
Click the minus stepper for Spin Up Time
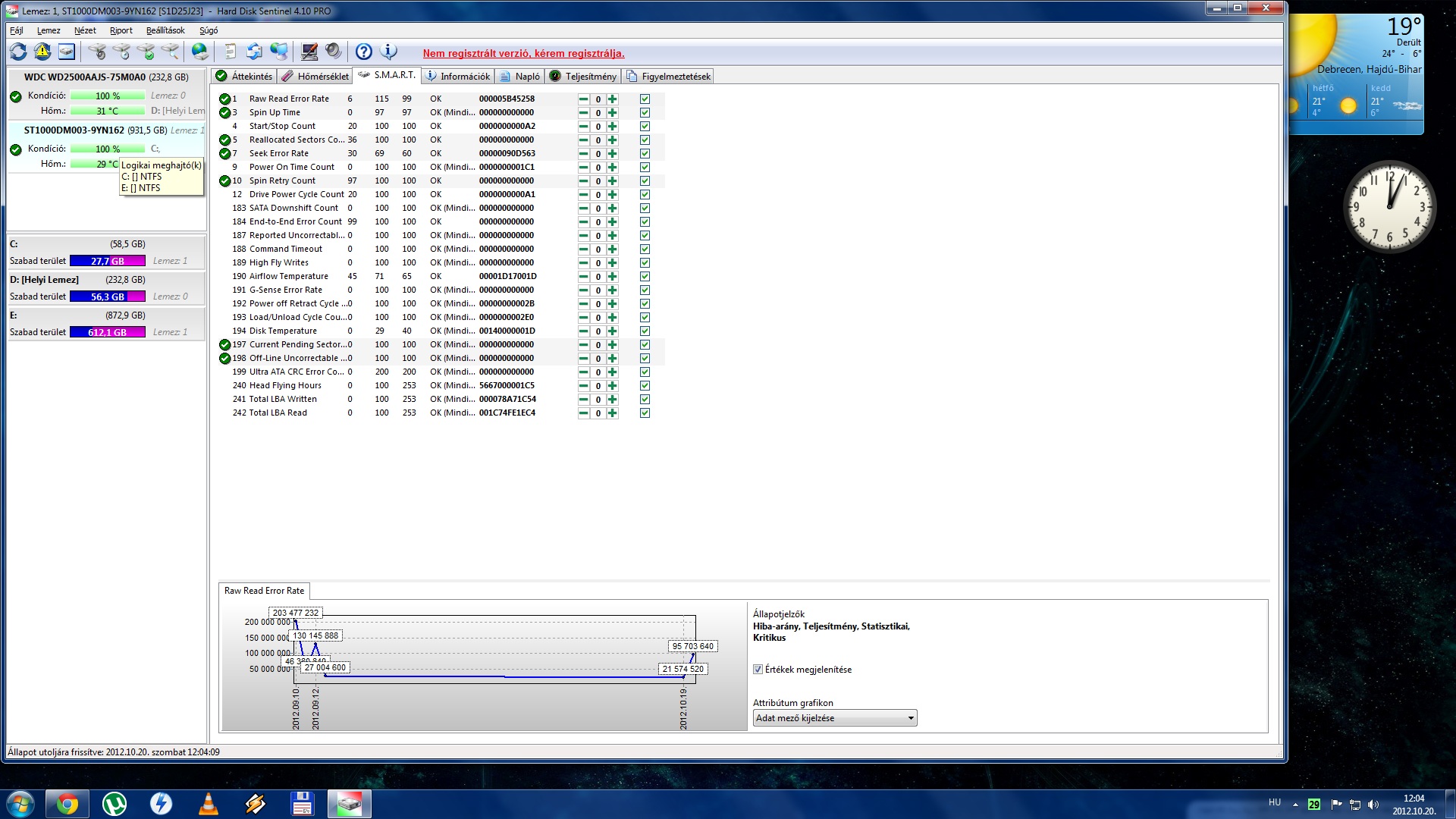point(583,113)
